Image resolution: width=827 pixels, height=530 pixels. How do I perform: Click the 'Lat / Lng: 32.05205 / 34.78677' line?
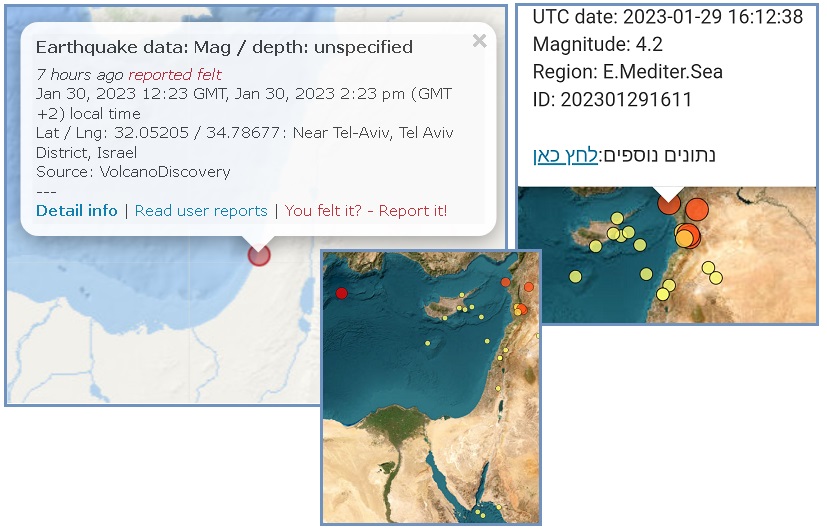point(157,132)
